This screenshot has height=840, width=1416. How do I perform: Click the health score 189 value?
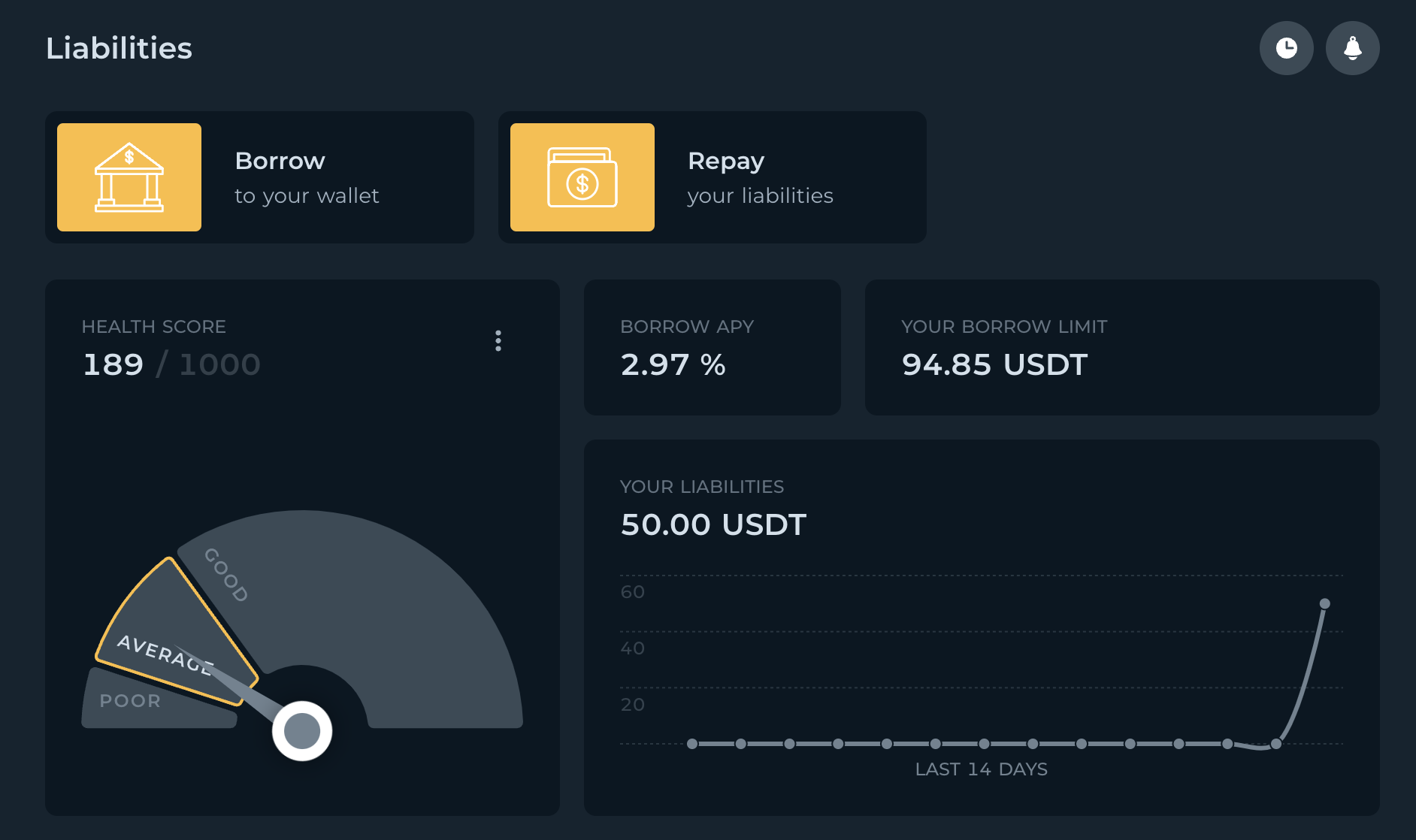click(113, 364)
